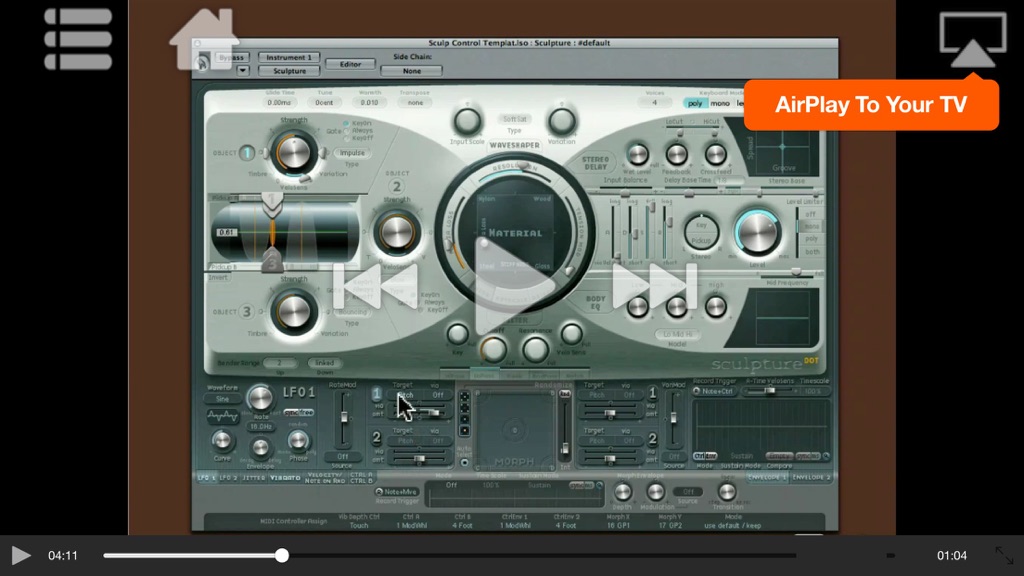Open the Sculpture plugin dropdown
The width and height of the screenshot is (1024, 576).
click(289, 71)
